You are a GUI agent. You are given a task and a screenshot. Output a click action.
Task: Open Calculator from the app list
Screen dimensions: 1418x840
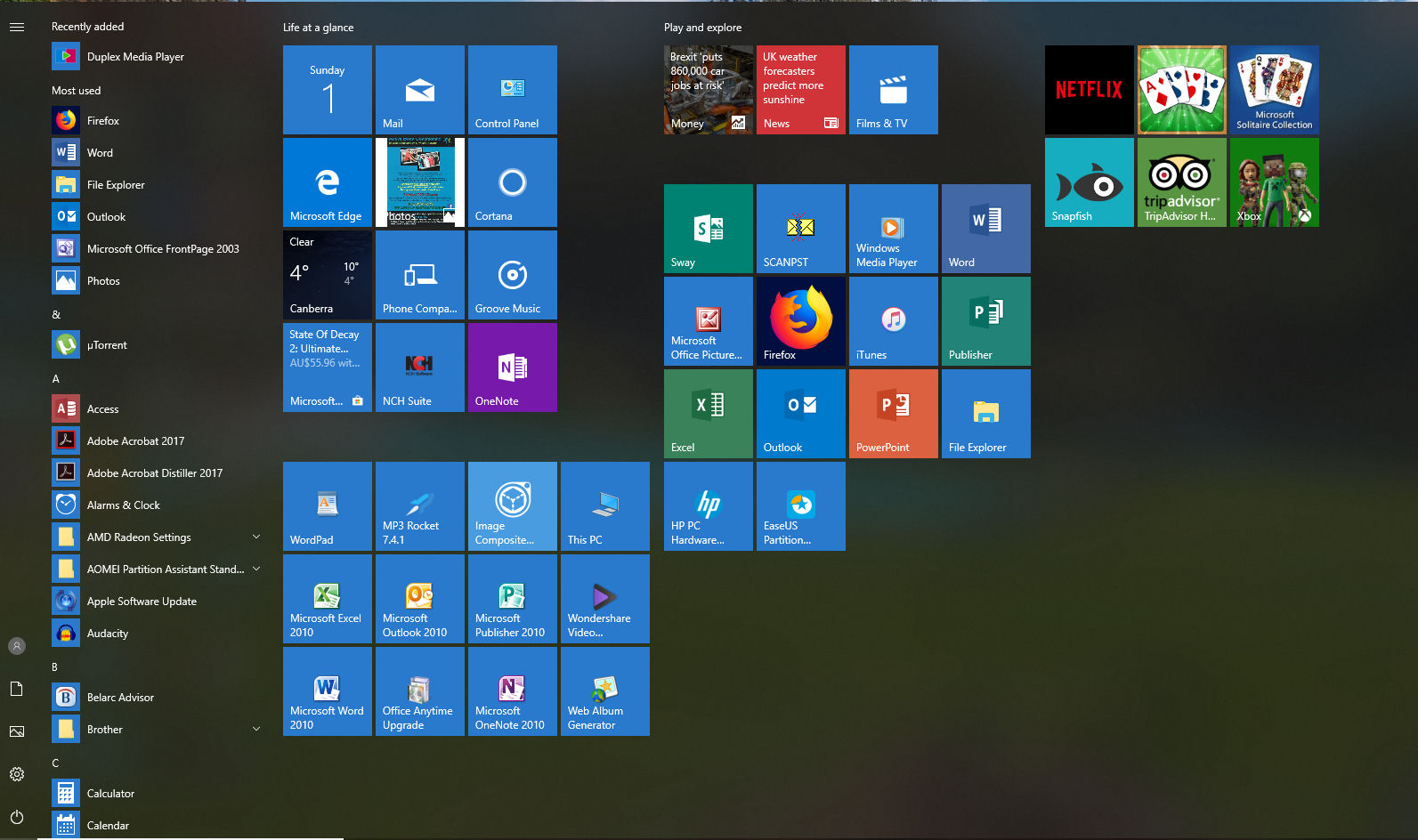[157, 794]
